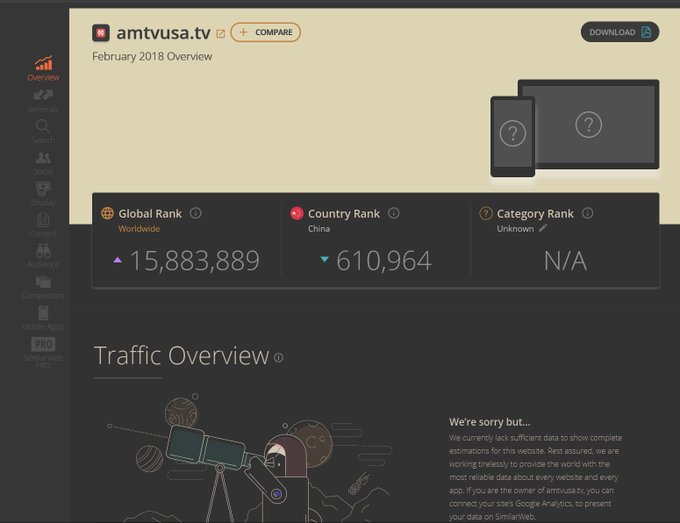The image size is (680, 523).
Task: Go to Referrals in the sidebar
Action: click(43, 99)
